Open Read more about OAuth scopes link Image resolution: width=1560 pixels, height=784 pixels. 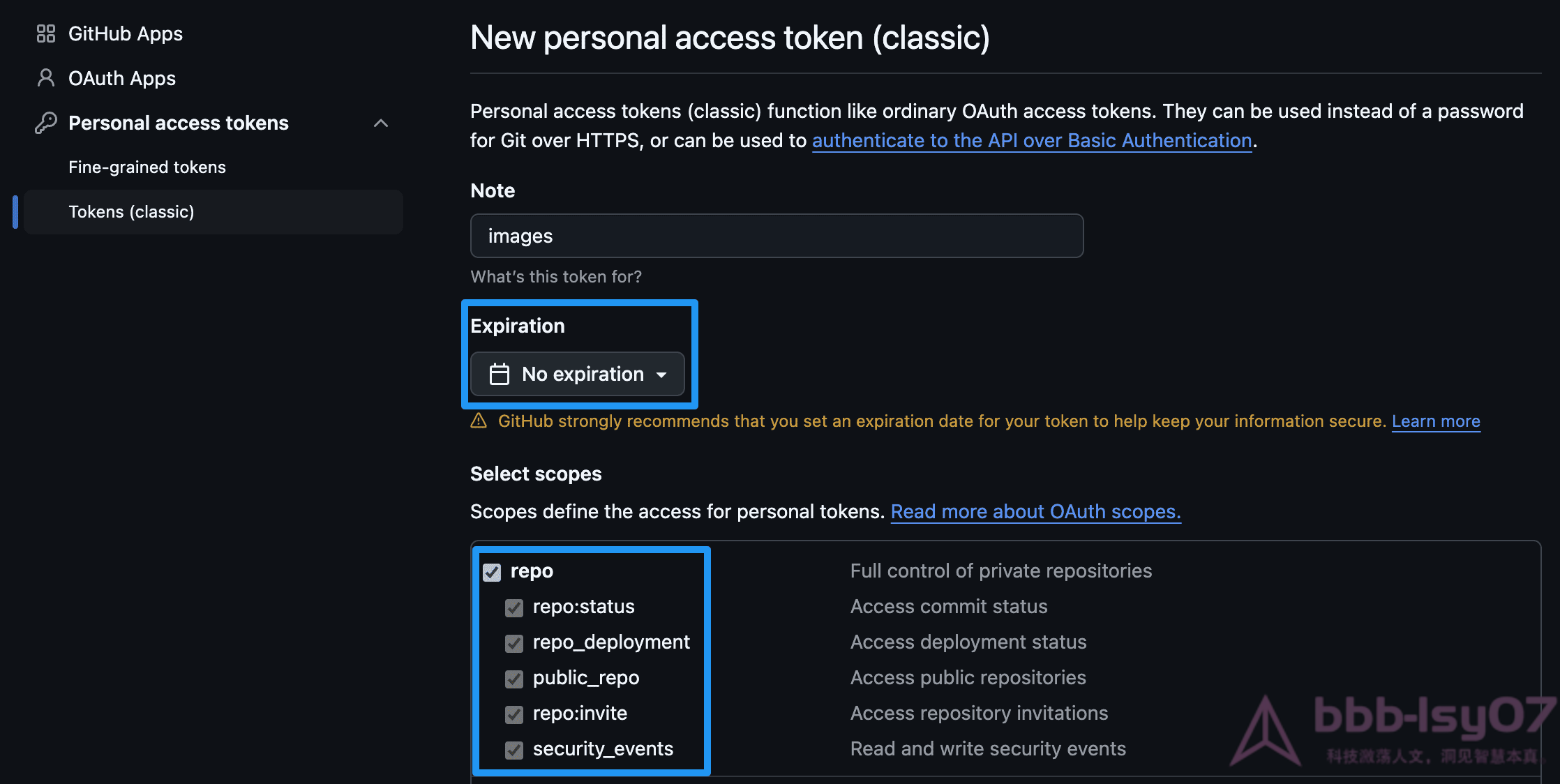coord(1035,511)
